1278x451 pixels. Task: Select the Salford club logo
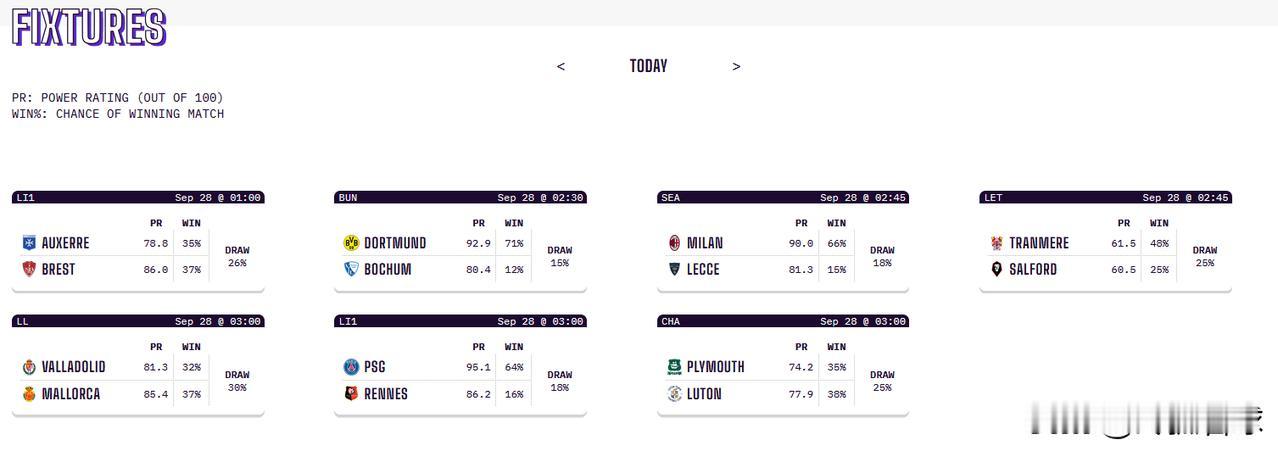(x=996, y=269)
